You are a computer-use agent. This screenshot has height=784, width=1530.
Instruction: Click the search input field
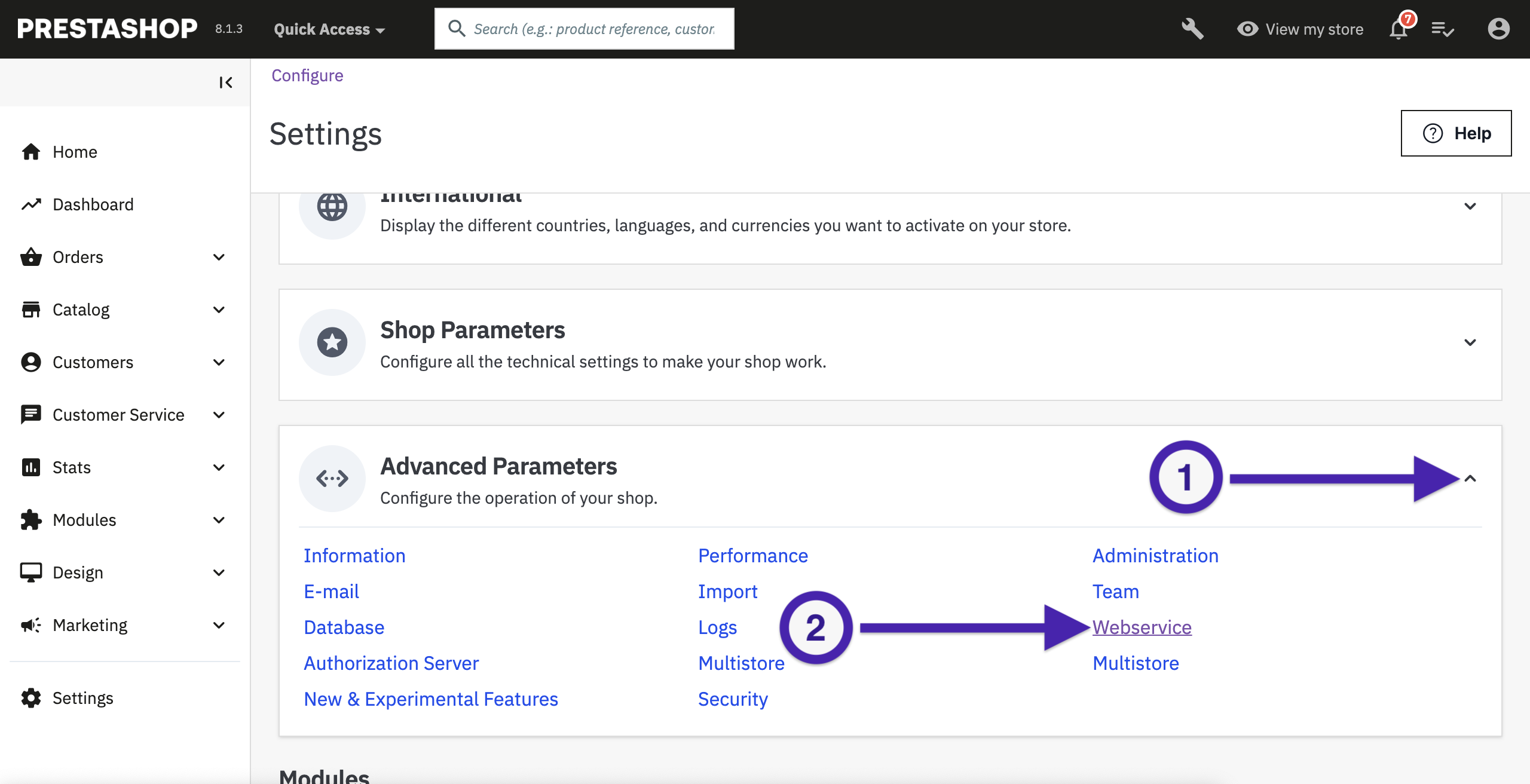coord(593,29)
